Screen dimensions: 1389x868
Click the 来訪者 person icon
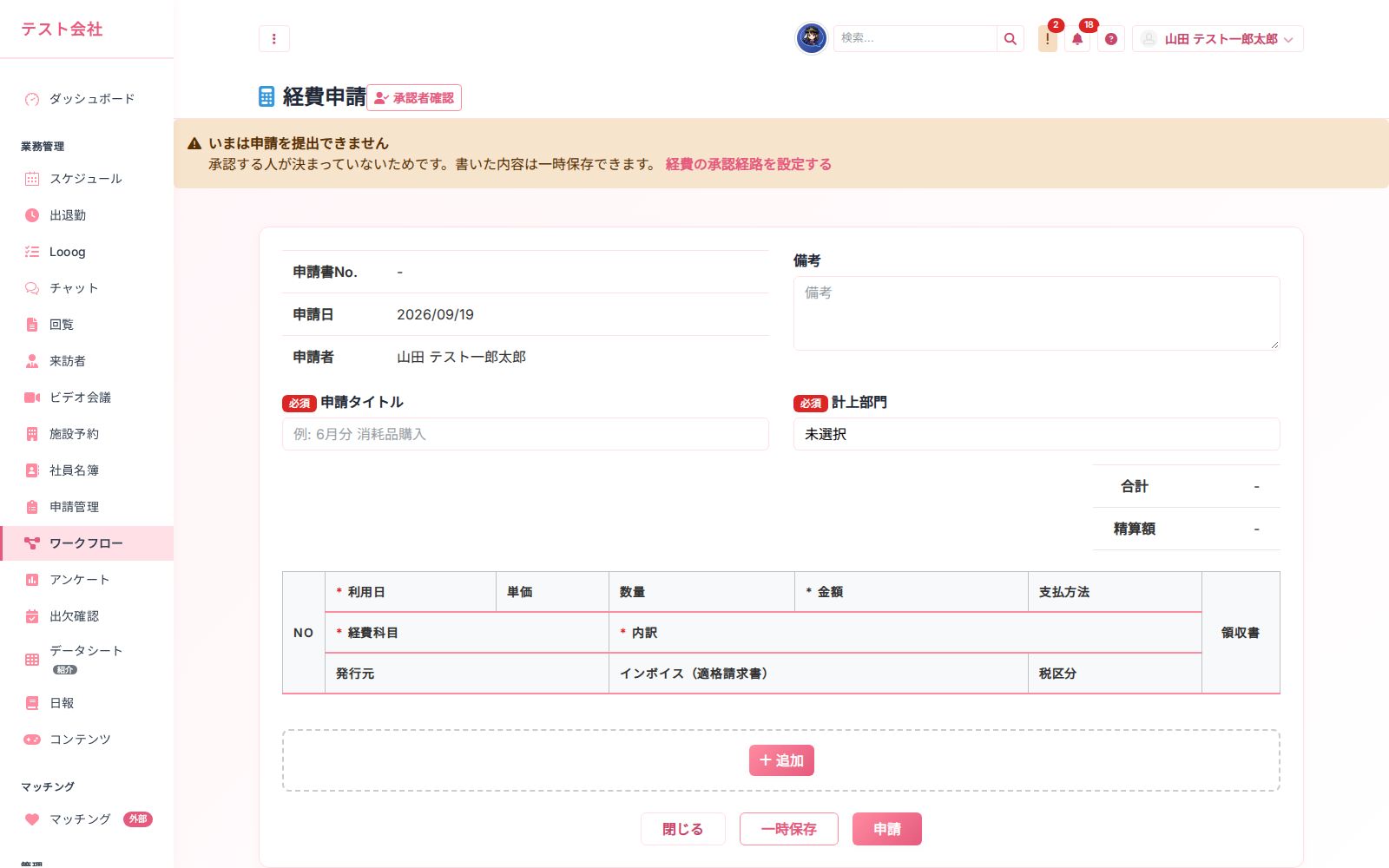click(32, 361)
